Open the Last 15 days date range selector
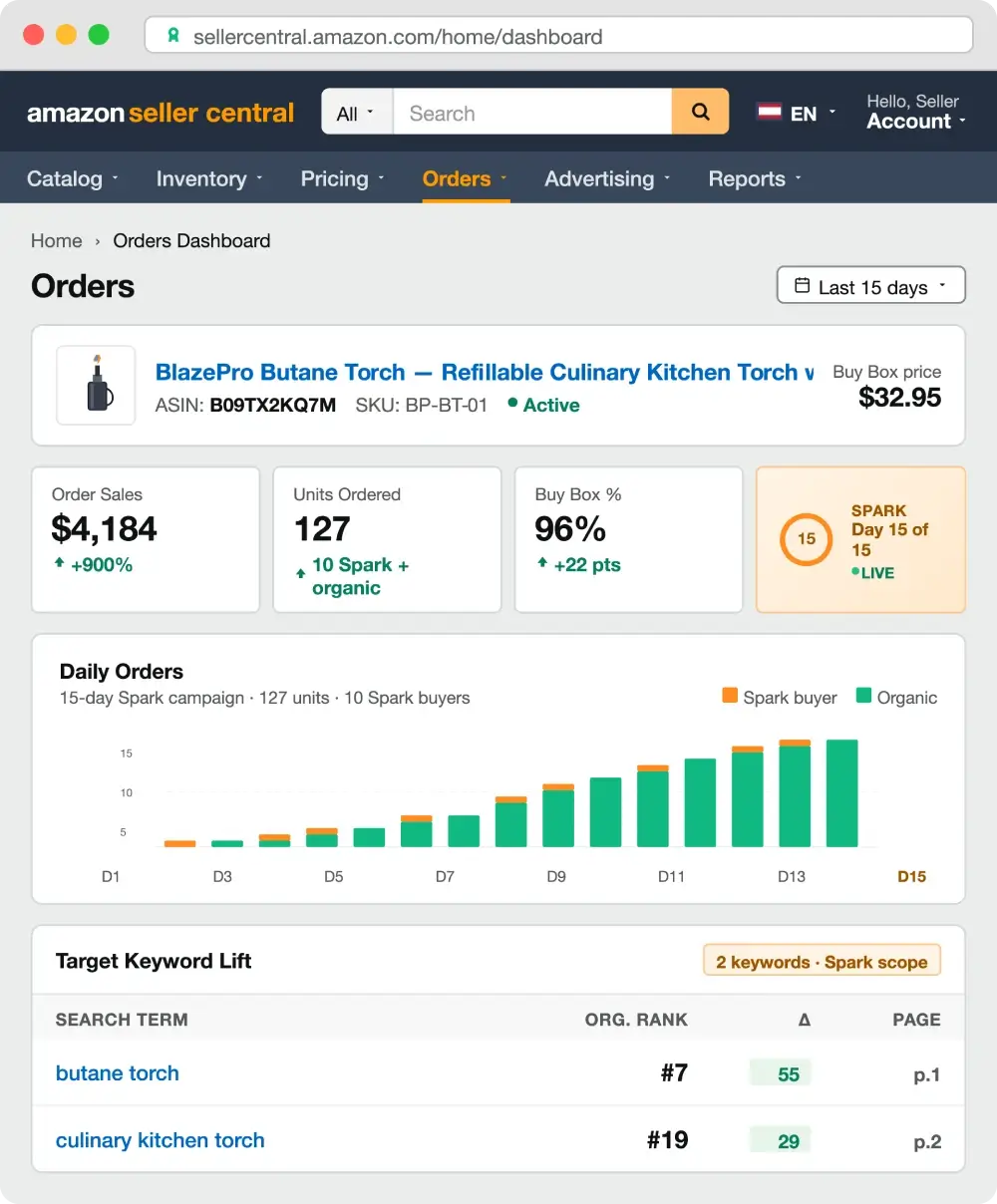Screen dimensions: 997x1204 coord(871,285)
